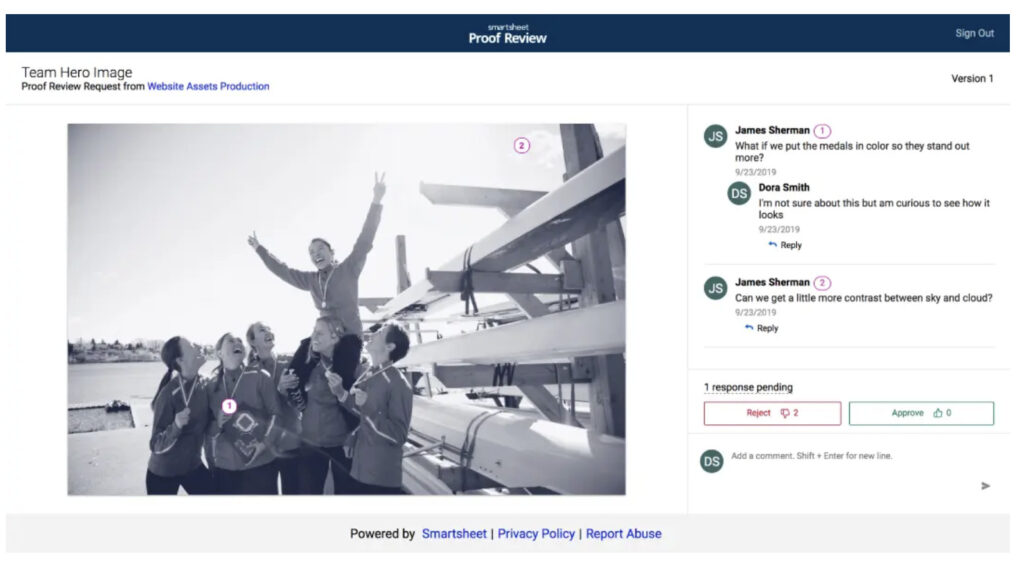
Task: Click the send comment arrow icon
Action: pos(985,486)
